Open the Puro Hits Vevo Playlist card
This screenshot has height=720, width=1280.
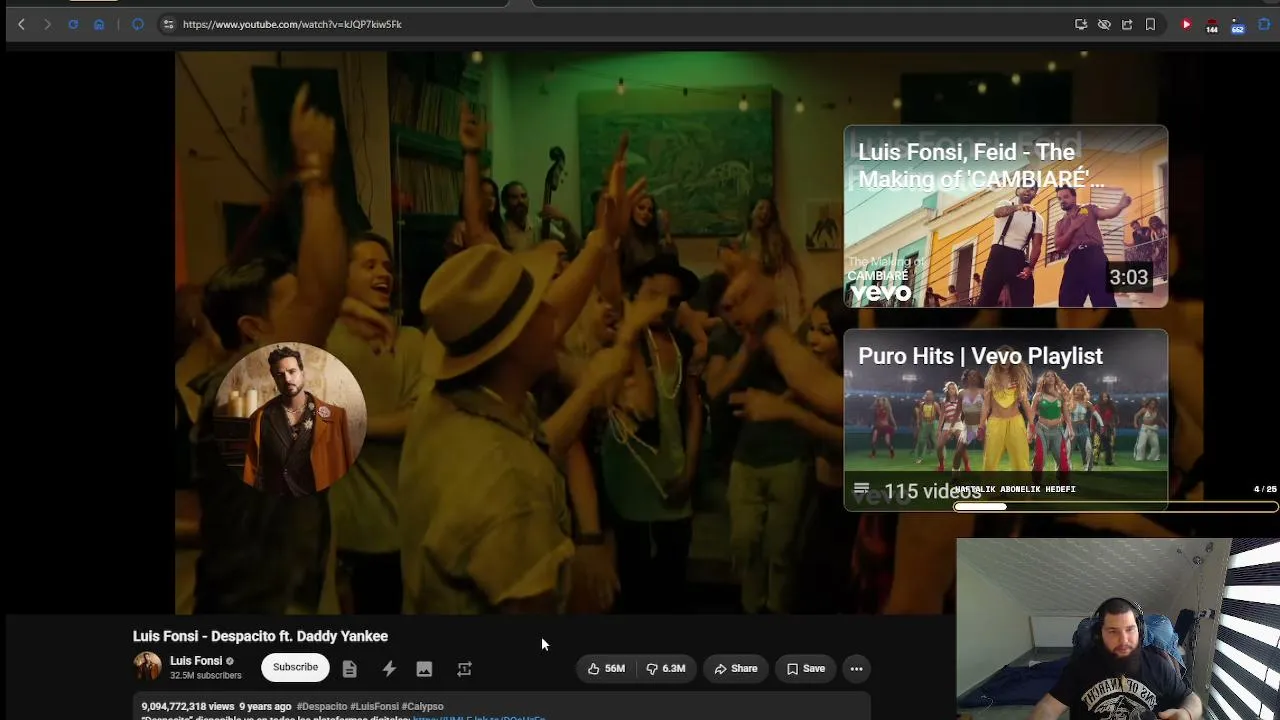point(1006,420)
